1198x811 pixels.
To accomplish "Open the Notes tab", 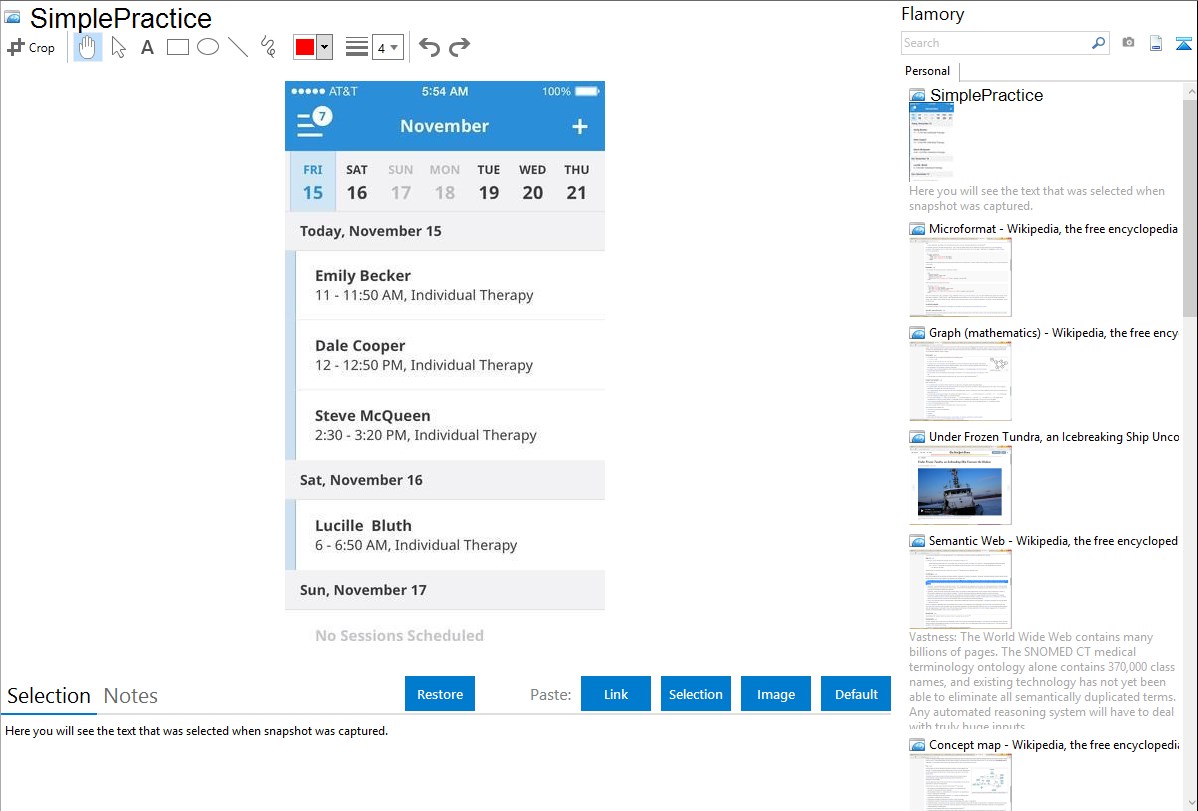I will [x=131, y=696].
